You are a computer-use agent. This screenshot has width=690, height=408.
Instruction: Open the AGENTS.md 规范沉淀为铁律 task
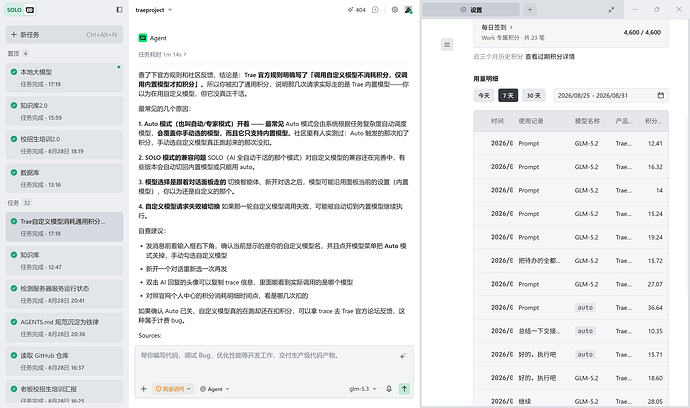(64, 327)
